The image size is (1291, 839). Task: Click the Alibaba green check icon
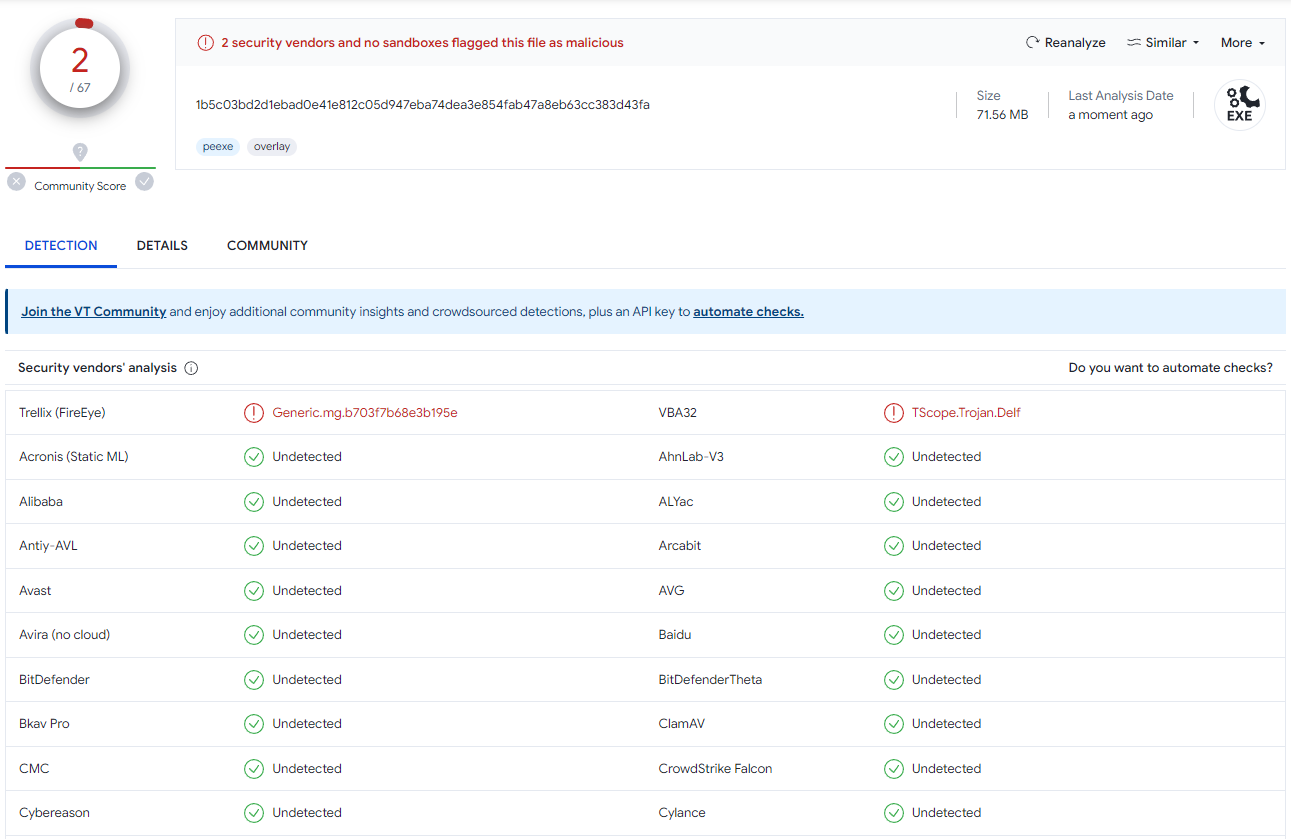point(254,502)
